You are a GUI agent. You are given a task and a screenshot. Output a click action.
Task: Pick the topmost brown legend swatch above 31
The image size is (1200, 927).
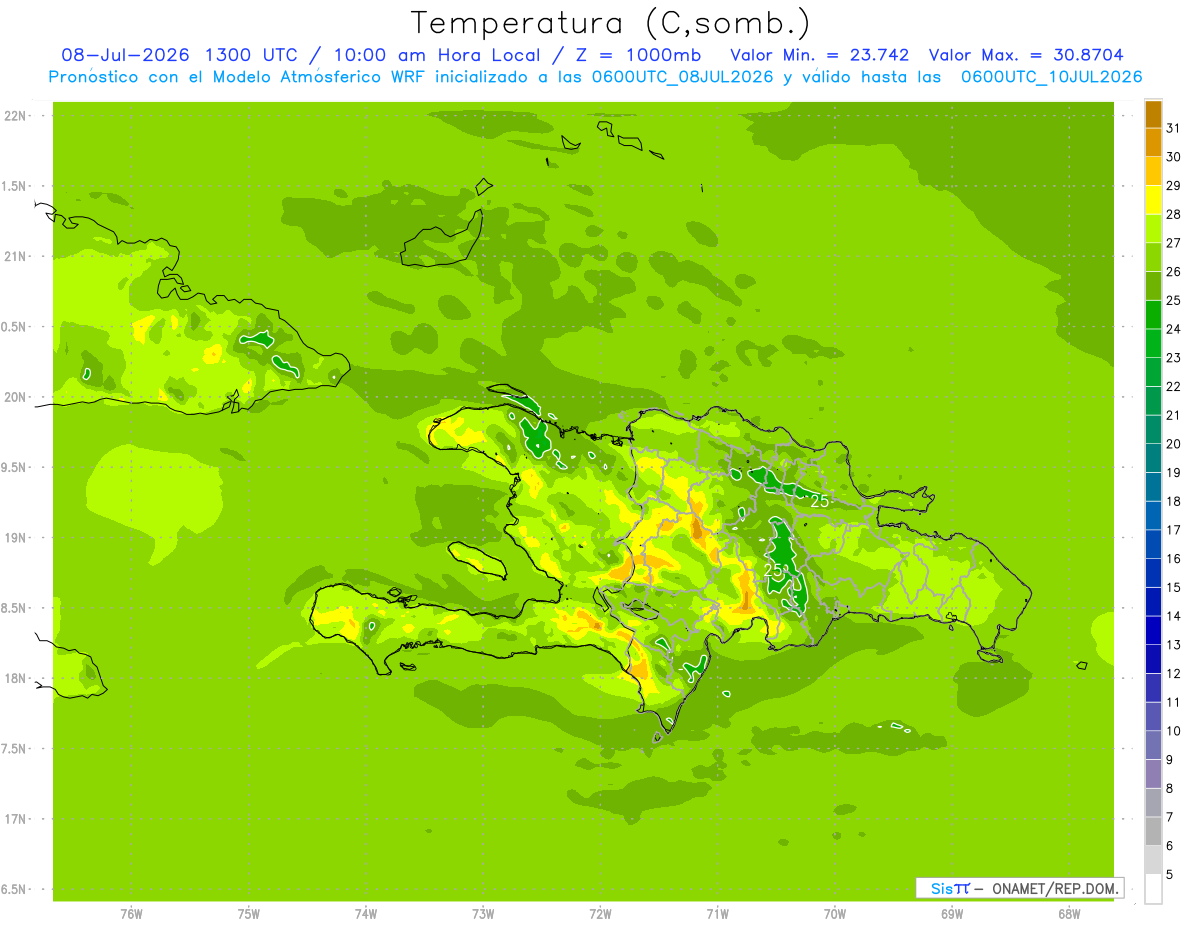(x=1153, y=114)
